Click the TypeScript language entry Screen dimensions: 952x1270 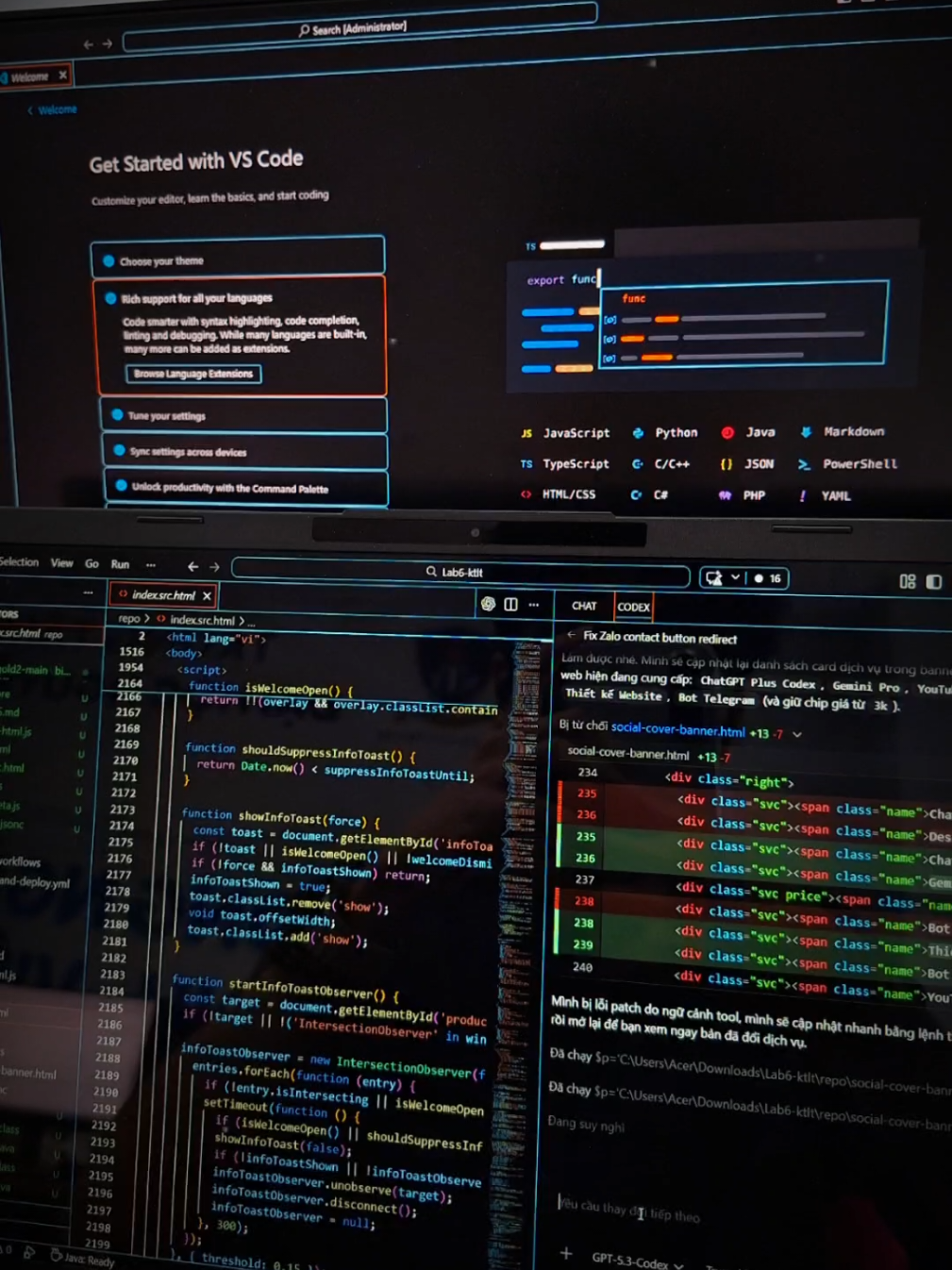click(564, 463)
